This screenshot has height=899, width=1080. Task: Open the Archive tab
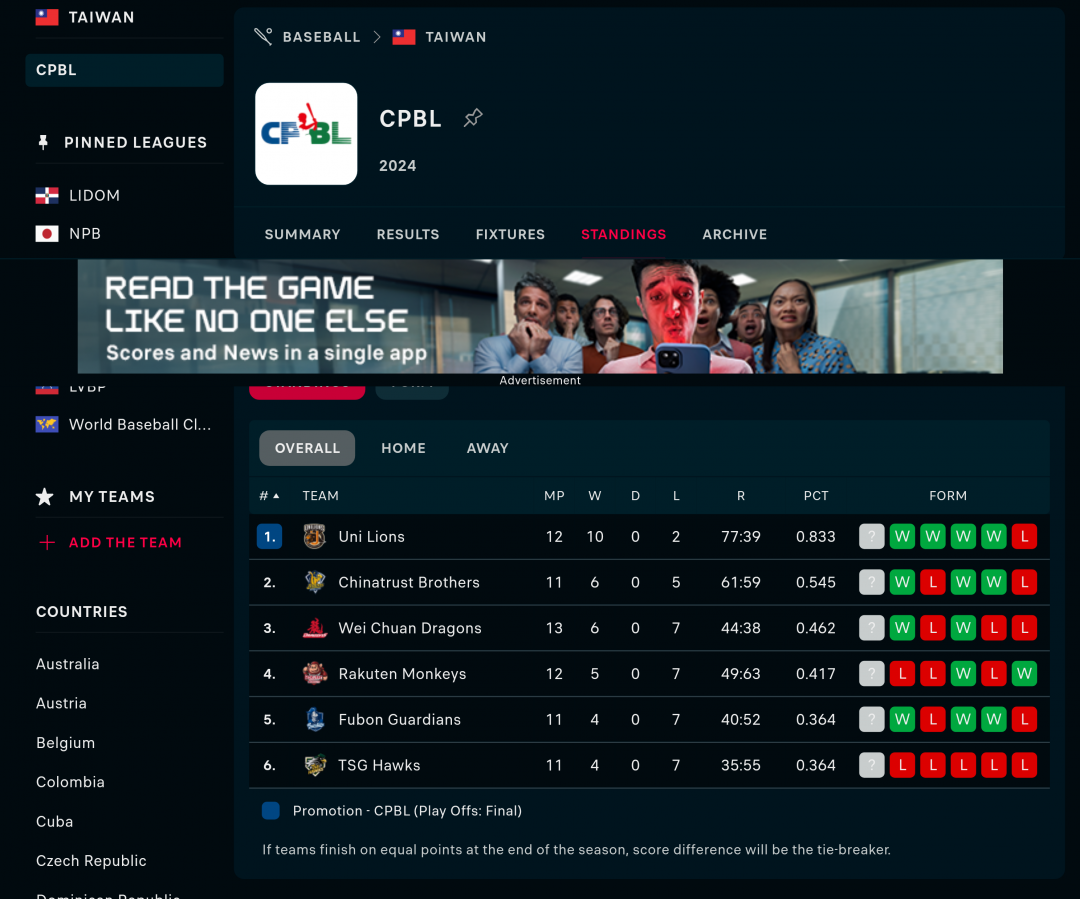click(734, 234)
